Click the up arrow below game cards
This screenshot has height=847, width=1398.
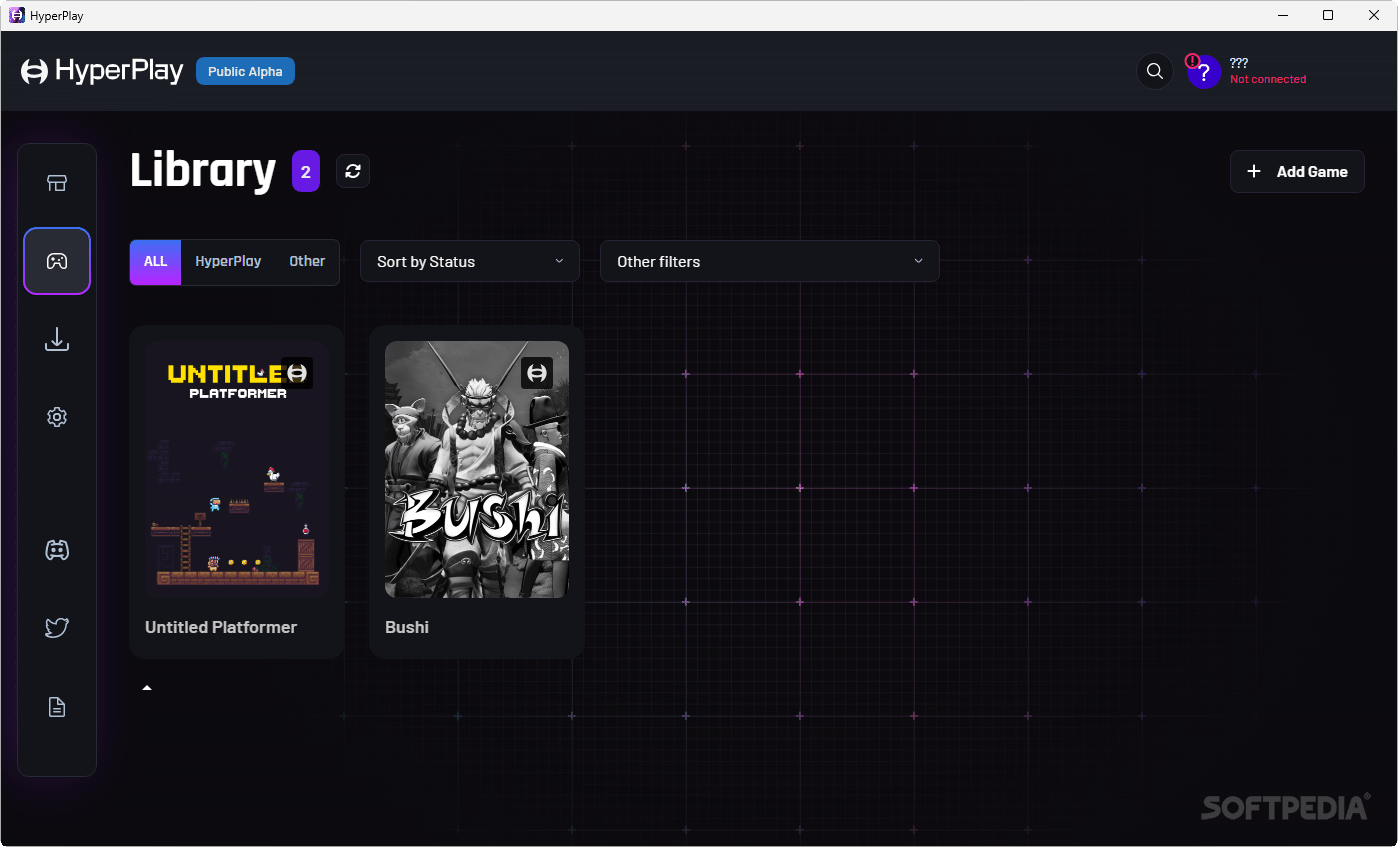click(147, 688)
